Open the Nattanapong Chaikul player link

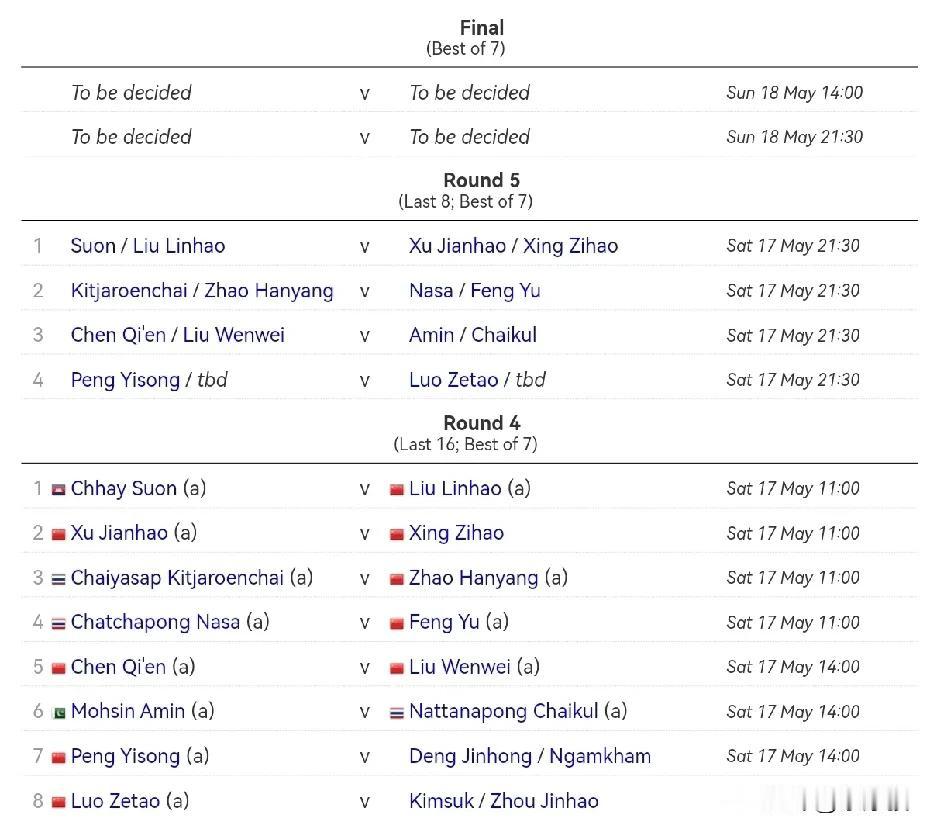coord(503,711)
